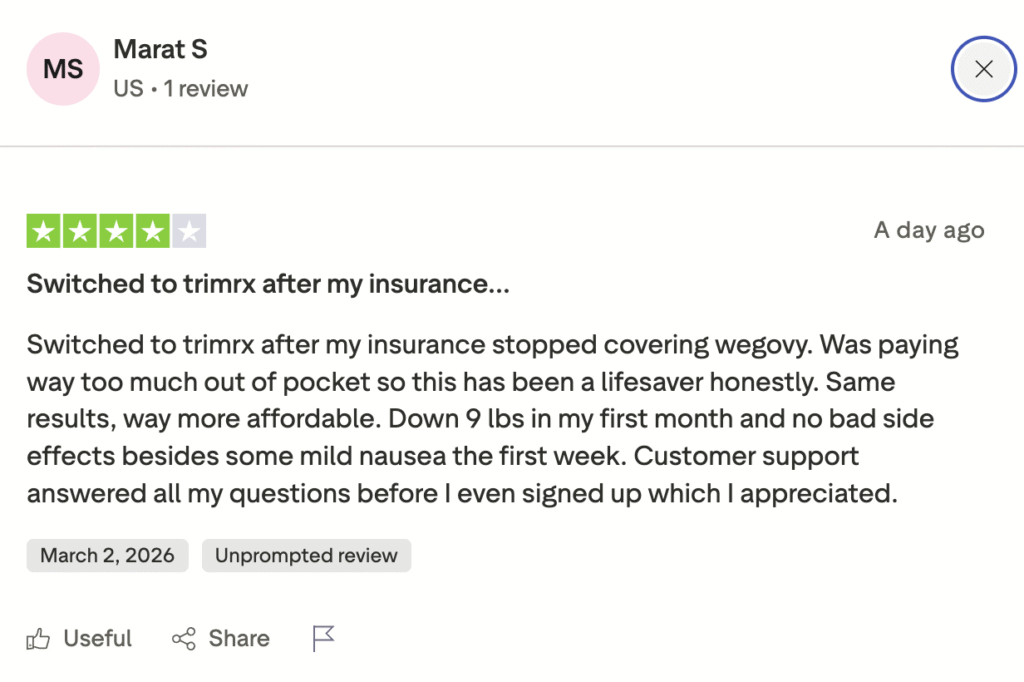Image resolution: width=1024 pixels, height=682 pixels.
Task: Click the "Unprompted review" badge
Action: [x=306, y=556]
